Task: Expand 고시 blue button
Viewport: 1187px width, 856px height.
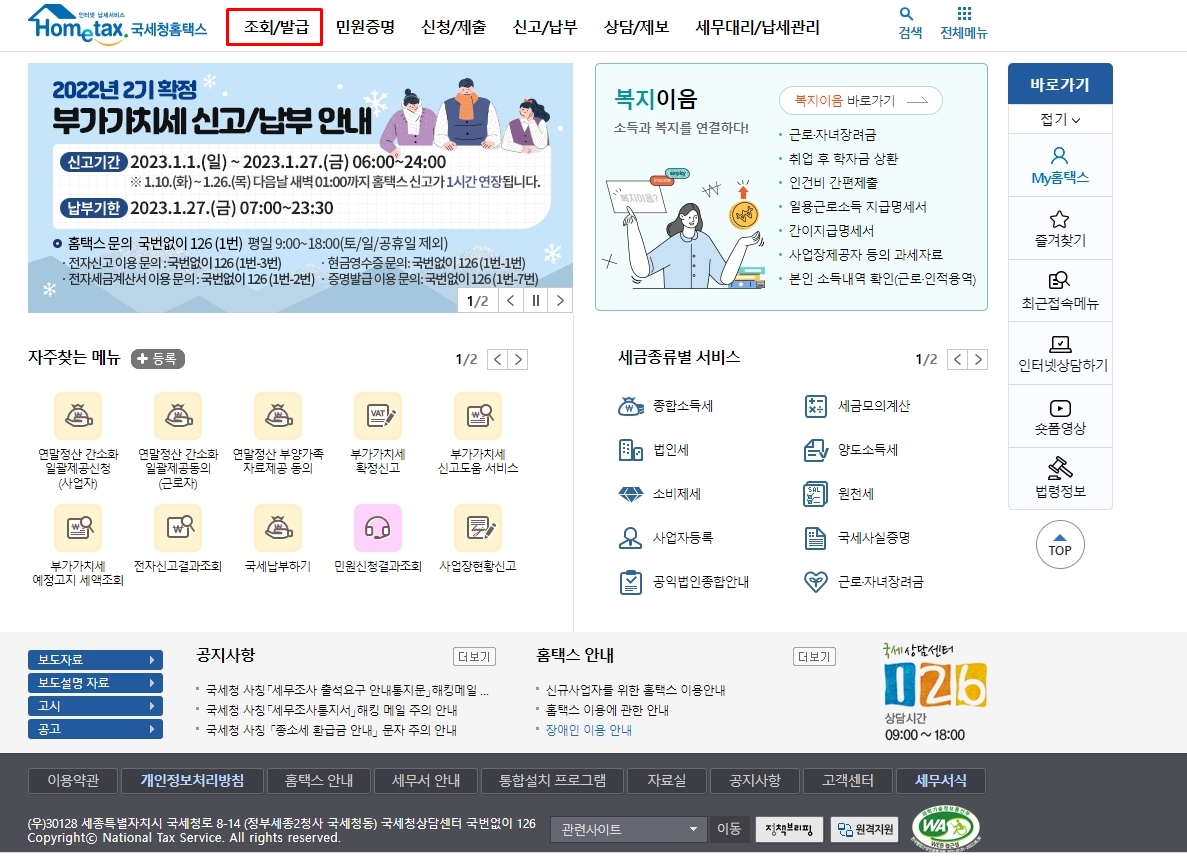Action: point(95,706)
